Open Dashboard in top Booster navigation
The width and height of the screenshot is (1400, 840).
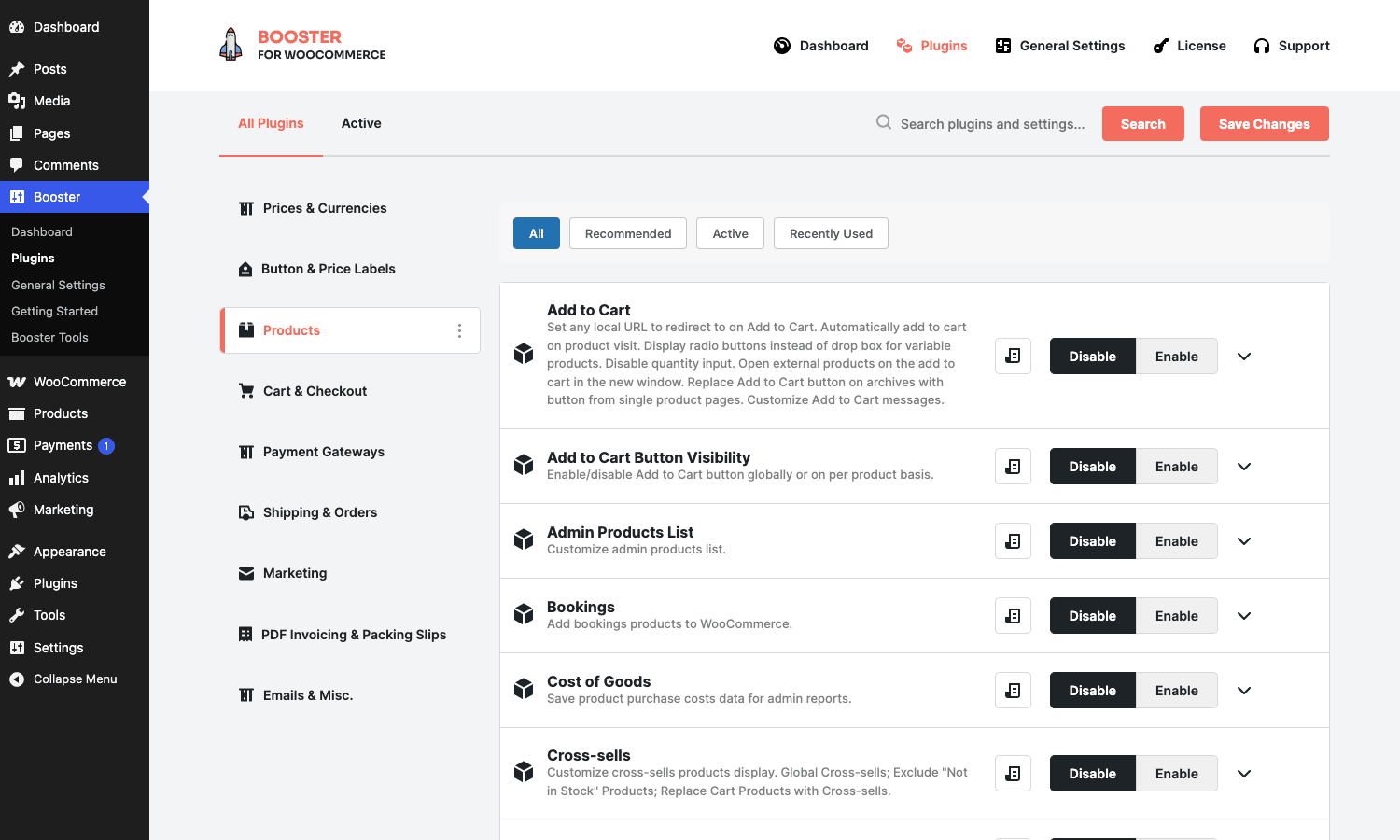(821, 46)
